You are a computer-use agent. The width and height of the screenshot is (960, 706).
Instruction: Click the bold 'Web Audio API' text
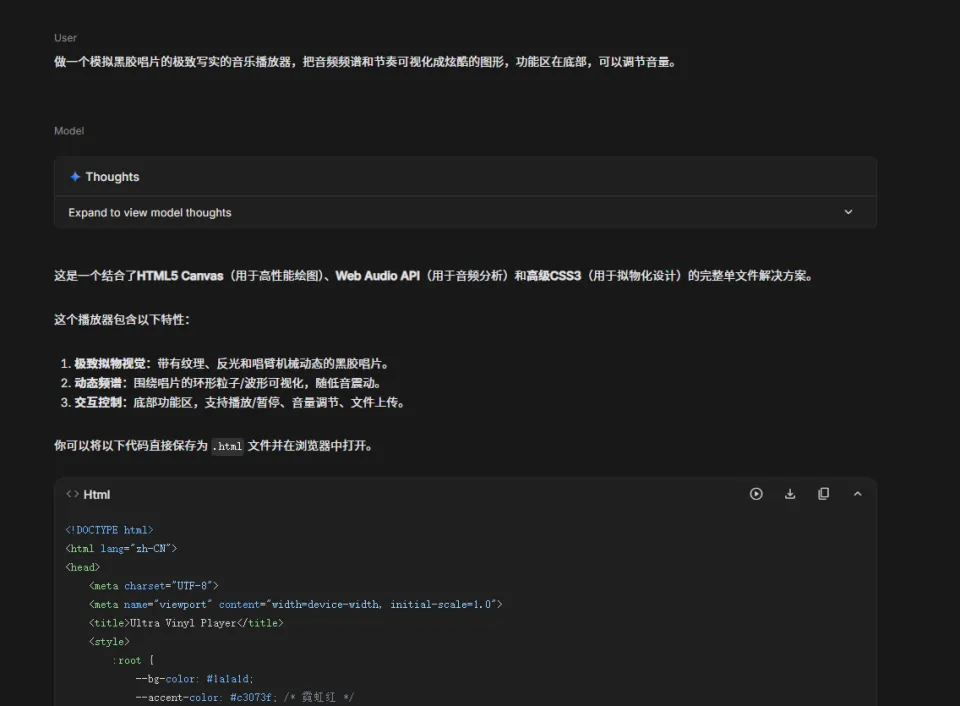point(378,276)
